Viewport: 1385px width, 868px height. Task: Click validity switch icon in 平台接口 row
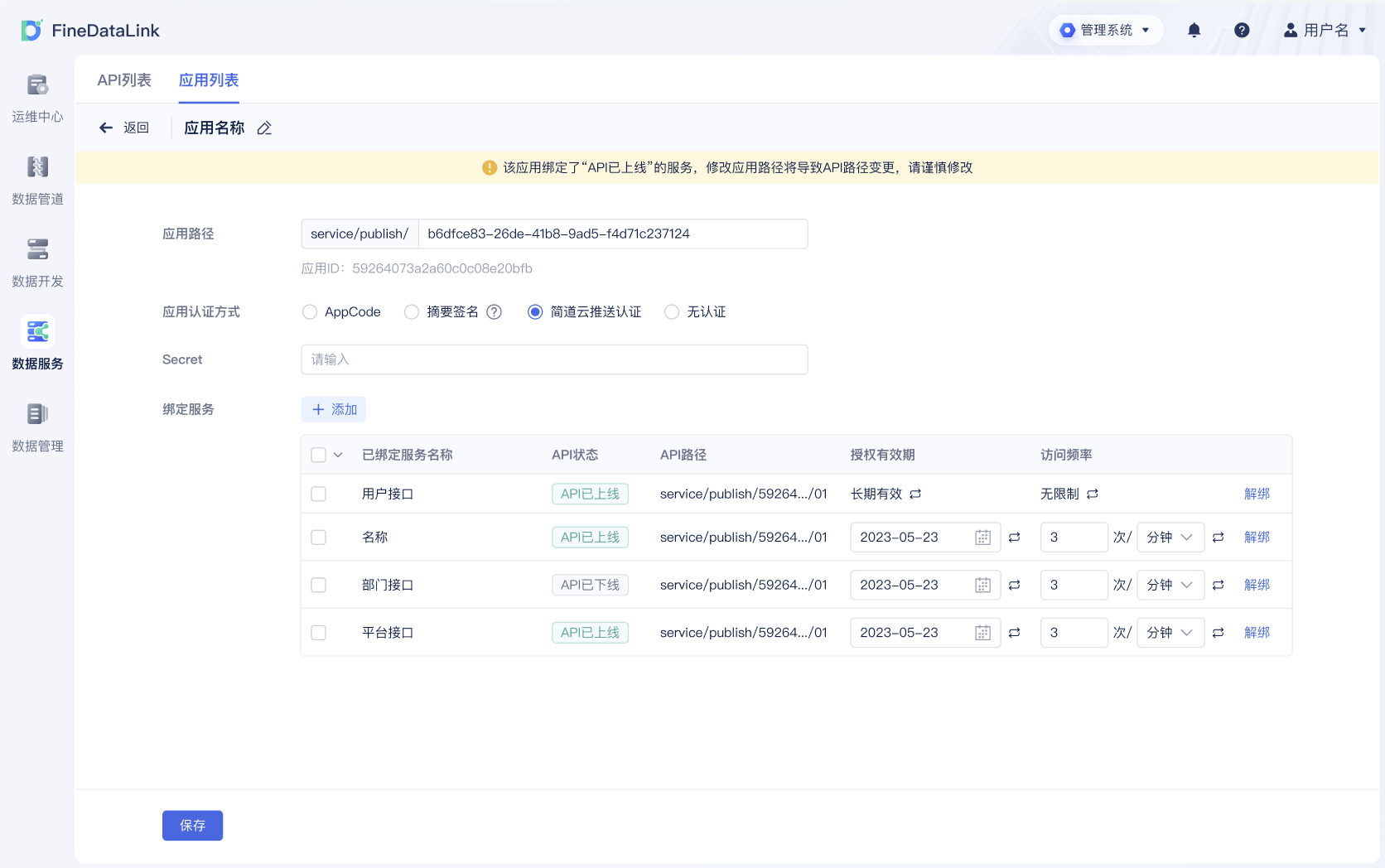click(1015, 633)
